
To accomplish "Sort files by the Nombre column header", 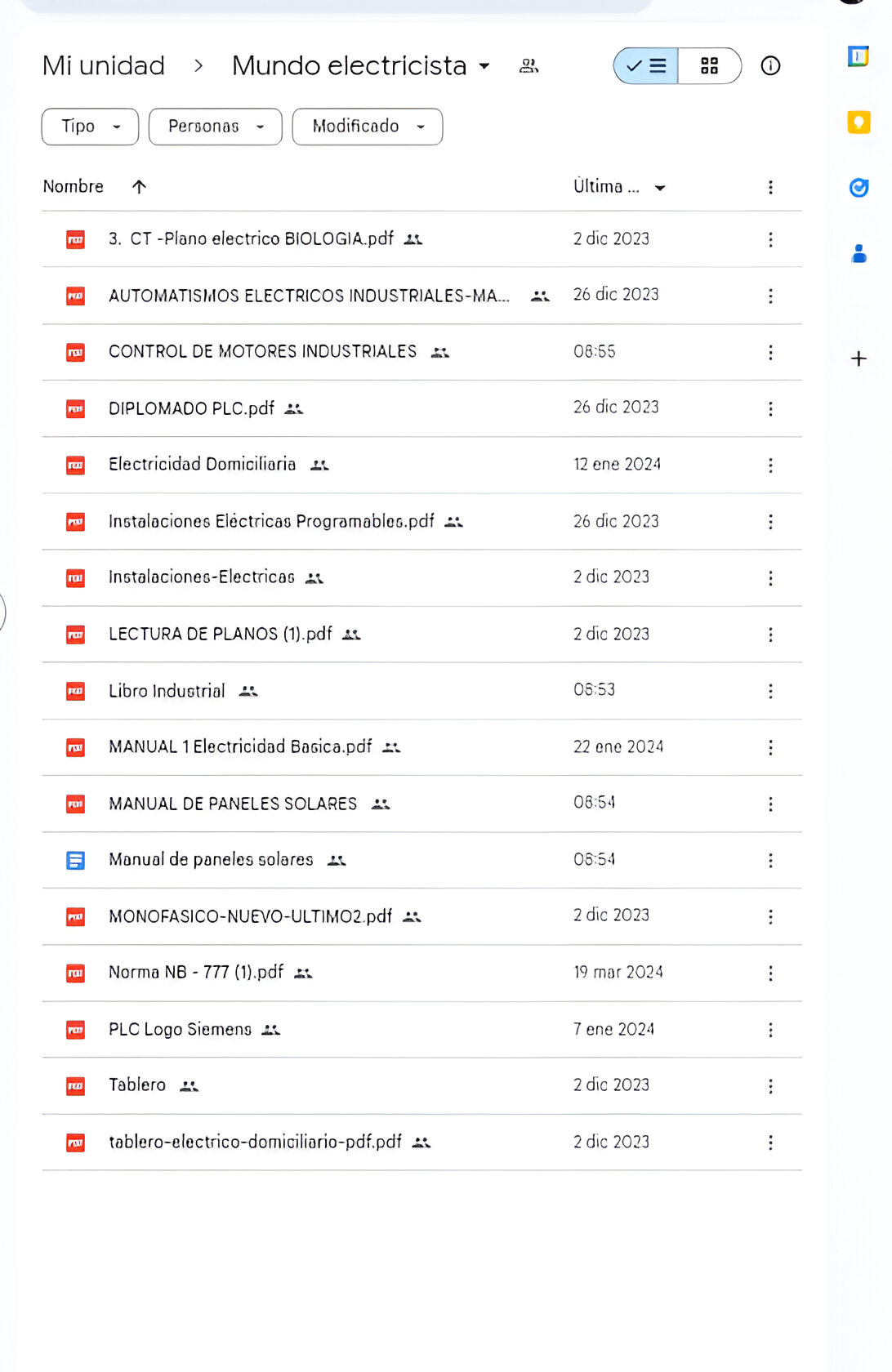I will [74, 186].
